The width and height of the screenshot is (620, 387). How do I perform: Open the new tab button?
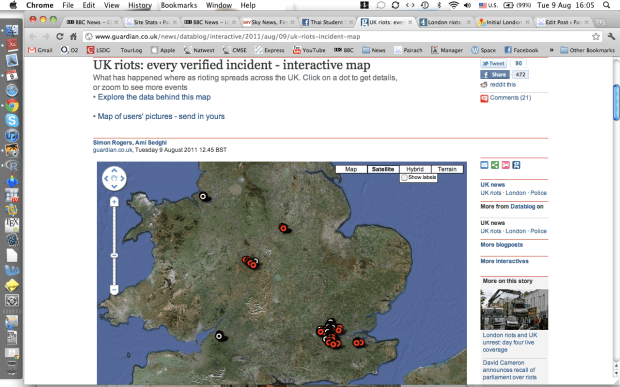pos(600,22)
